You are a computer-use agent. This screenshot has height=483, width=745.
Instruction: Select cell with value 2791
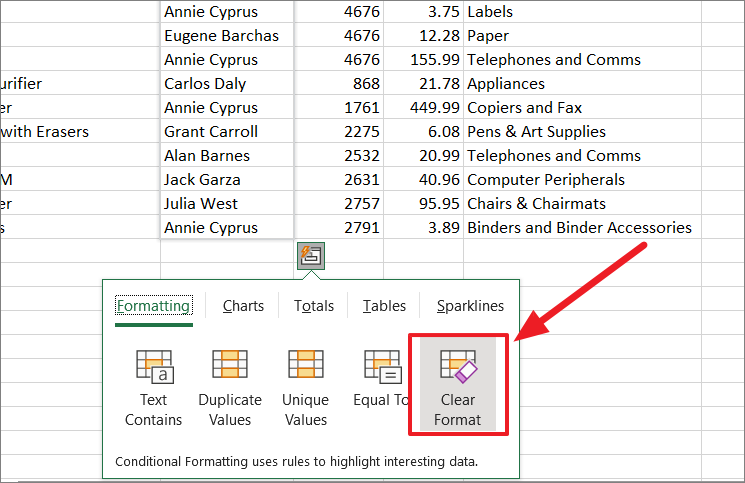(339, 227)
